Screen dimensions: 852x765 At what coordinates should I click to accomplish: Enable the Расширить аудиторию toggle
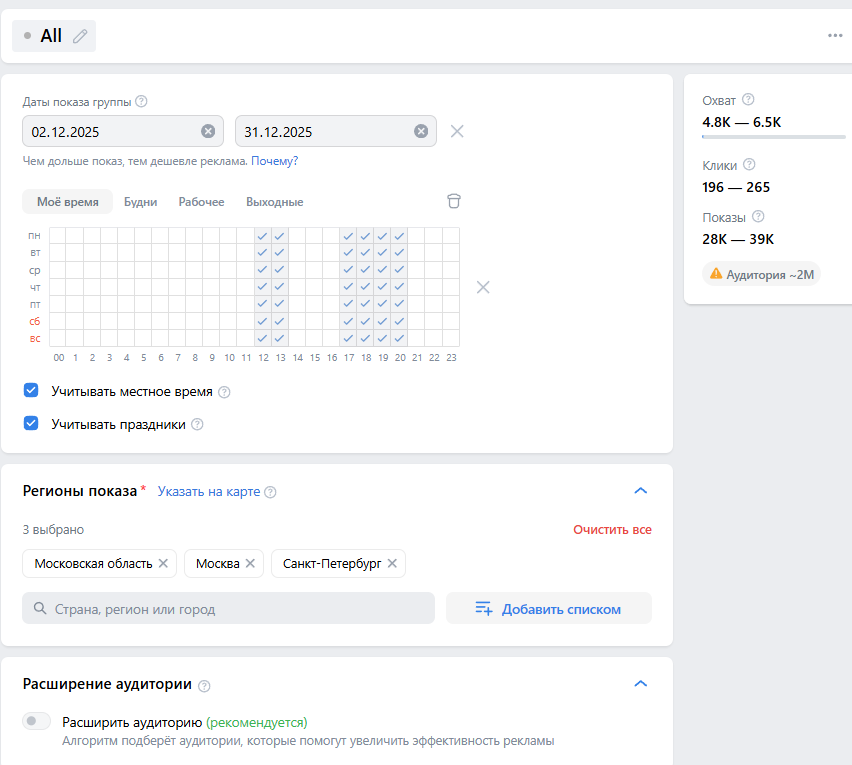coord(37,721)
